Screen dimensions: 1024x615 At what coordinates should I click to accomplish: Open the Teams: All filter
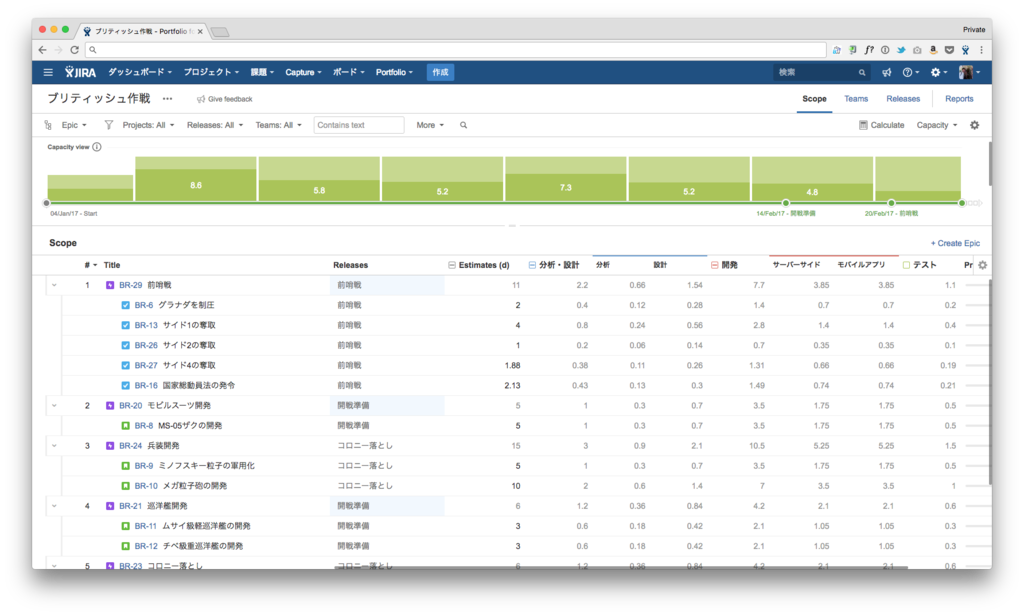point(278,125)
